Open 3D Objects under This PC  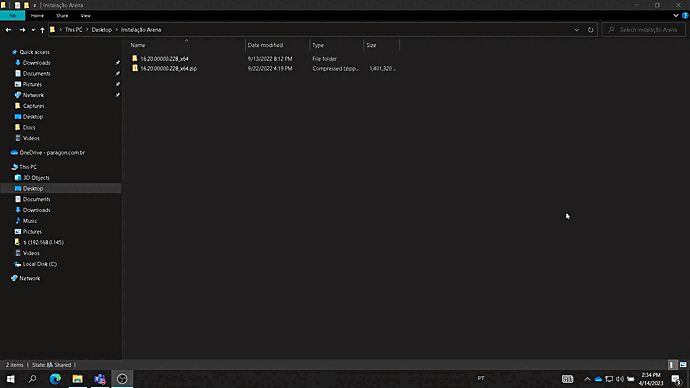click(36, 178)
